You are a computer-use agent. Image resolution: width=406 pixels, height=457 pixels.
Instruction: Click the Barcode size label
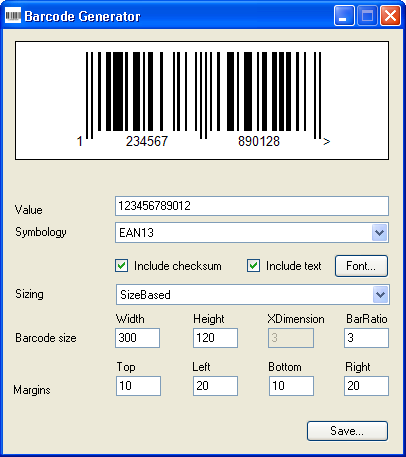(x=46, y=338)
